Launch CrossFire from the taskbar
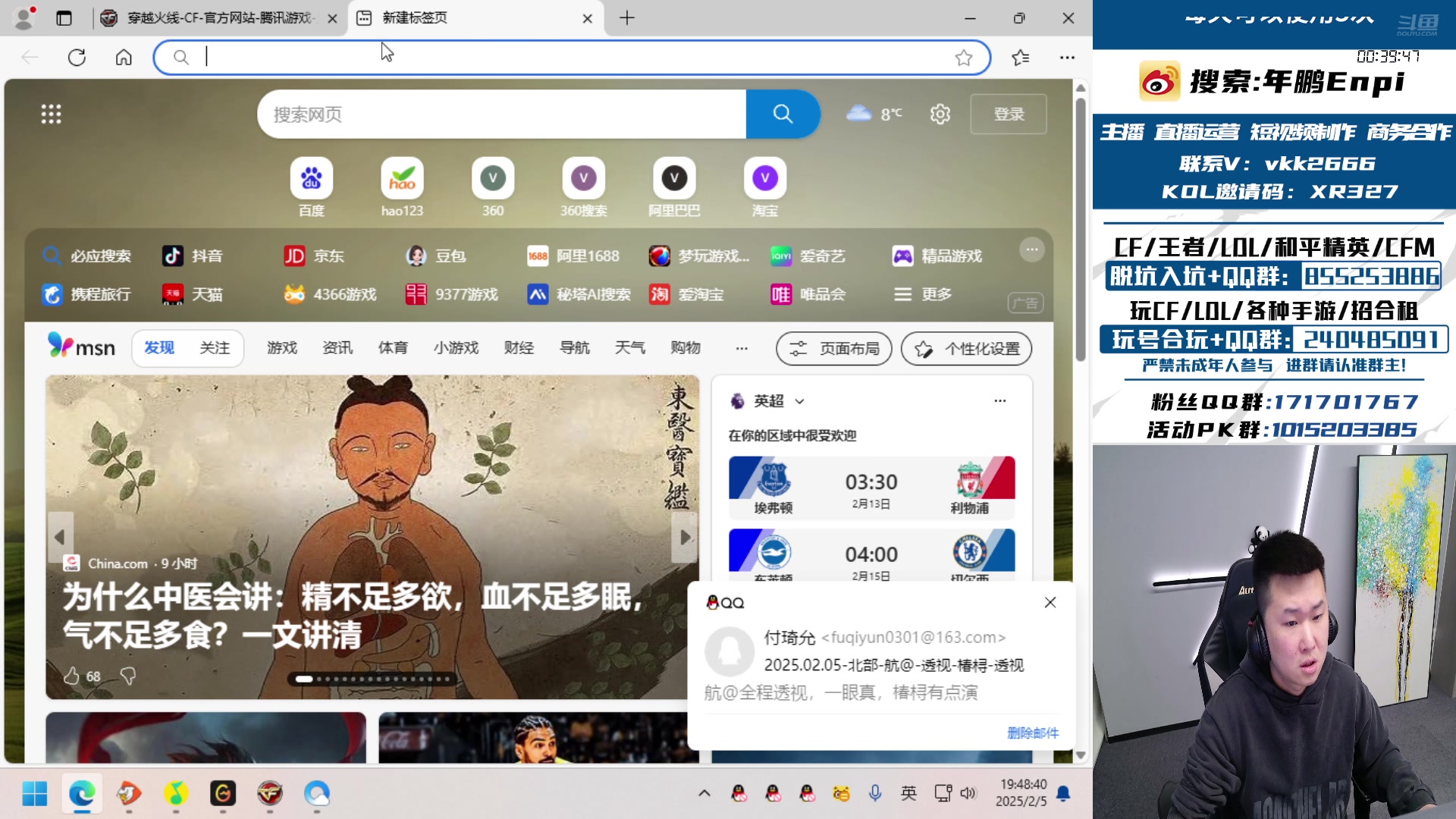The width and height of the screenshot is (1456, 819). tap(270, 793)
